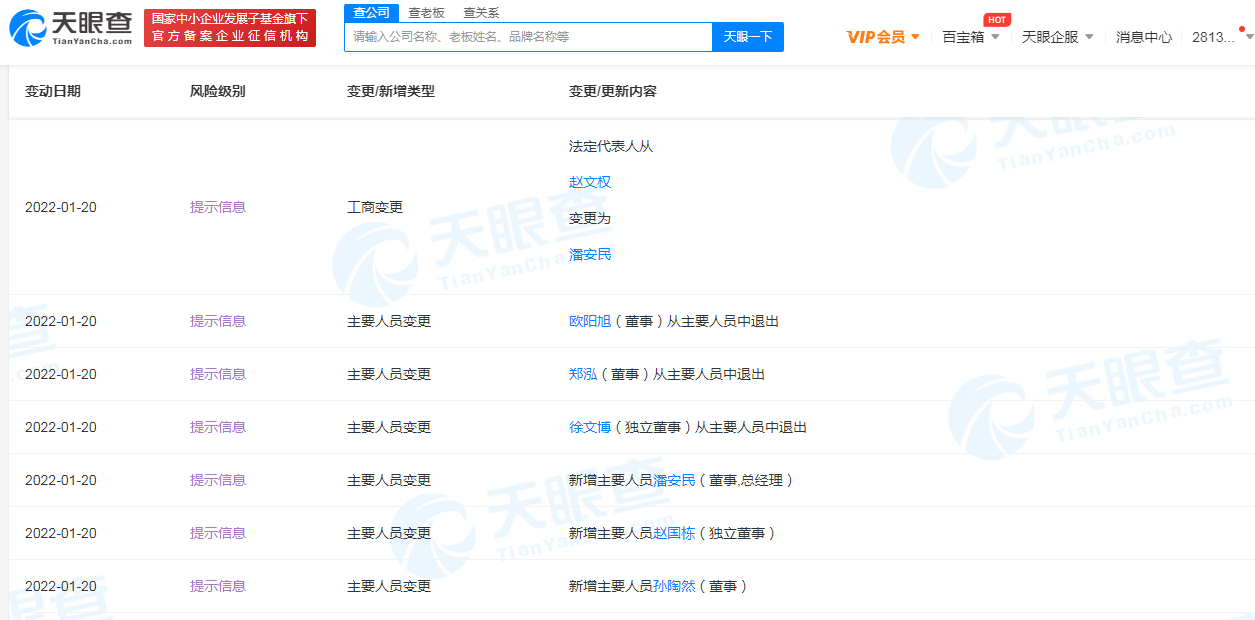The image size is (1255, 620).
Task: Switch to the 查关系 search tab
Action: pos(481,12)
